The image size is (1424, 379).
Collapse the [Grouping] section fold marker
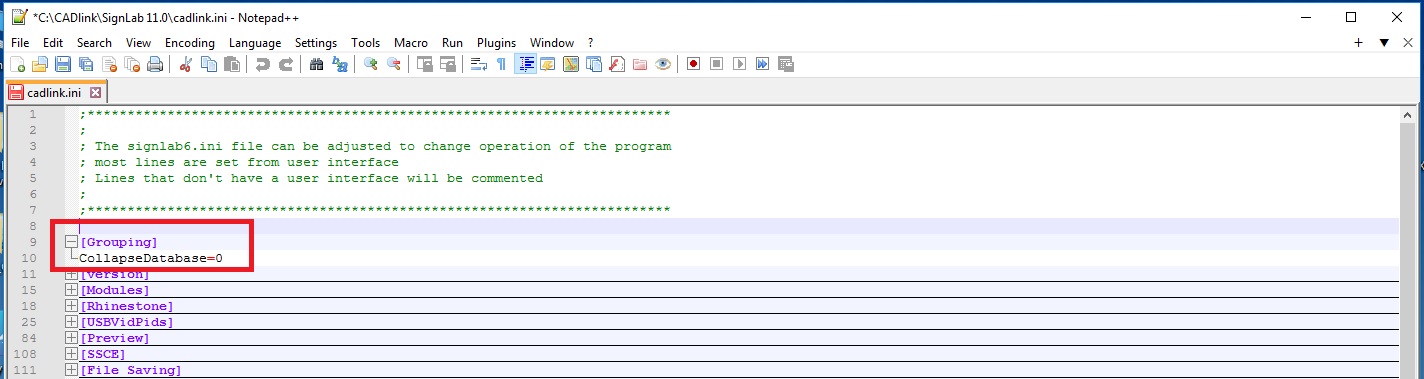tap(71, 242)
